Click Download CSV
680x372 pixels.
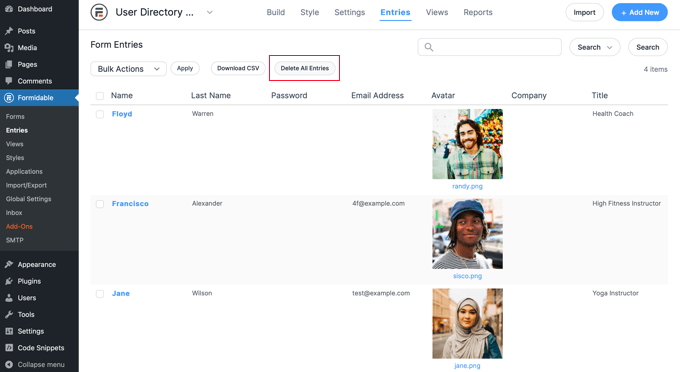click(x=238, y=68)
